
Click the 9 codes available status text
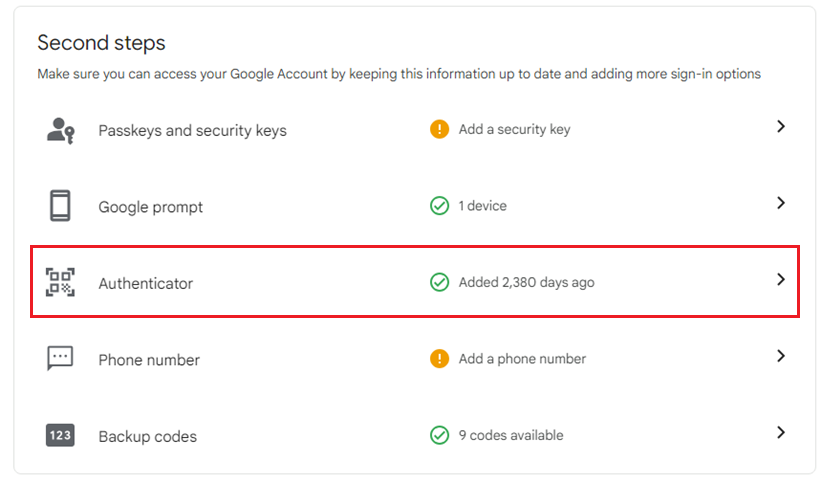click(511, 435)
